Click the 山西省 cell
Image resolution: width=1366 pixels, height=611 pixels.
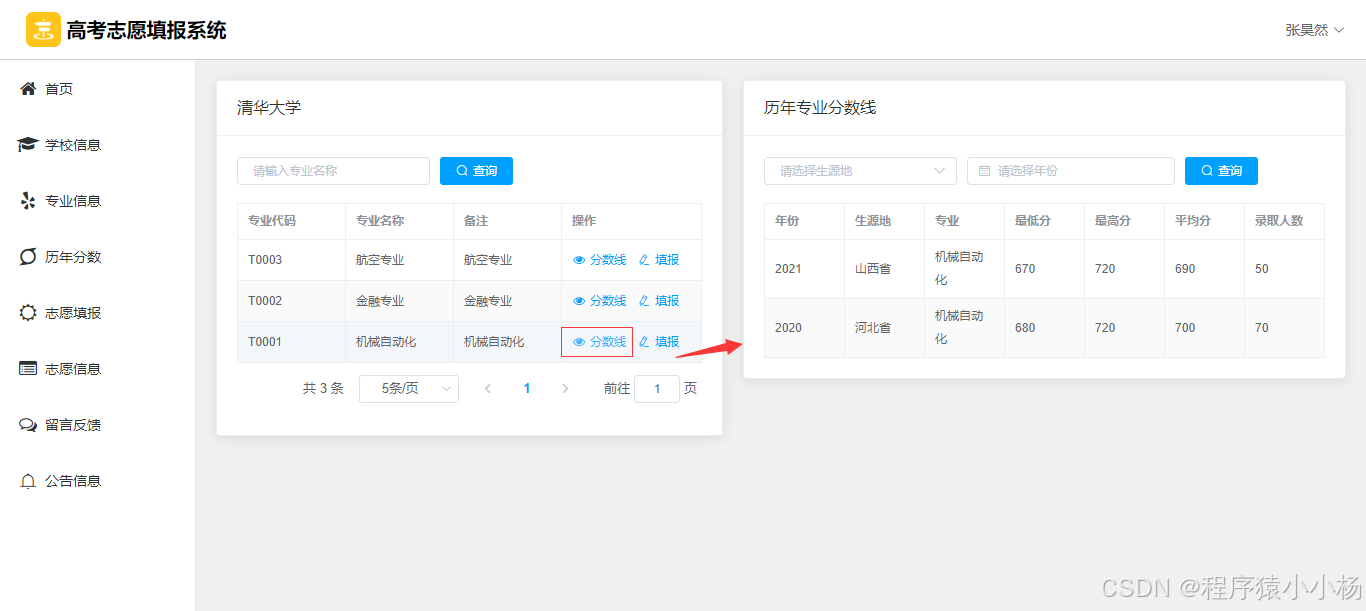pos(884,269)
